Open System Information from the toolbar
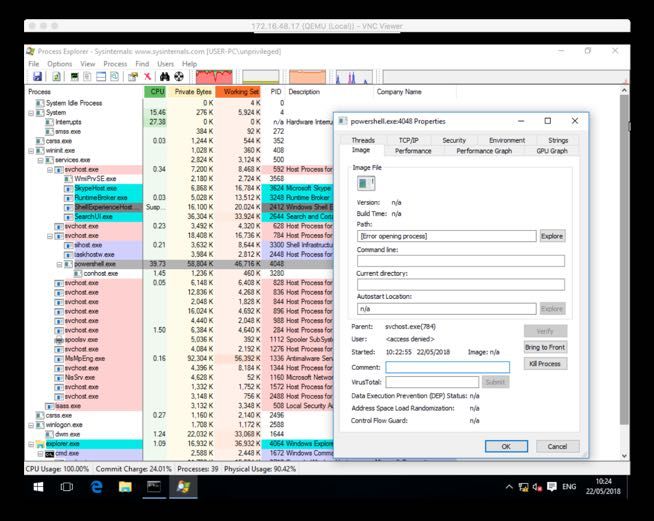This screenshot has height=521, width=654. tap(75, 77)
